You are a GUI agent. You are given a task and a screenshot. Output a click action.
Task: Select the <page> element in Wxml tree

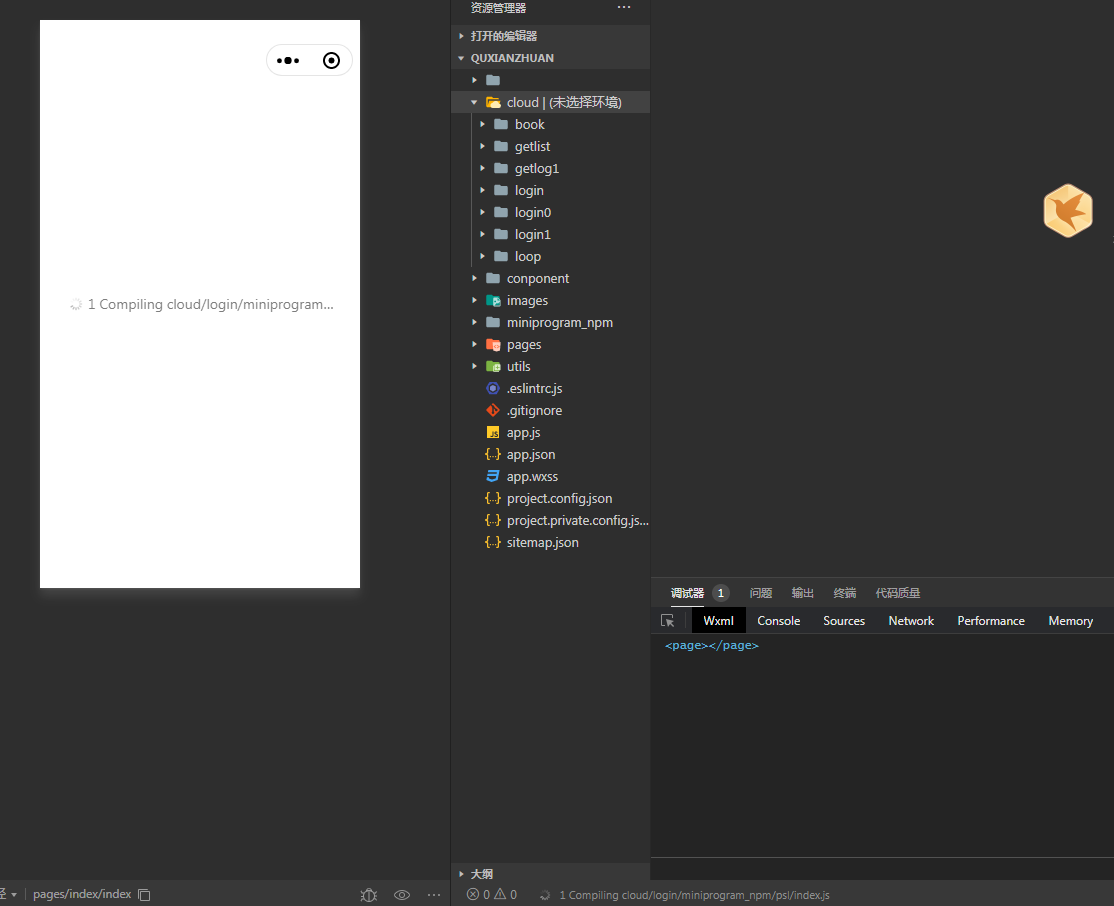pyautogui.click(x=712, y=645)
